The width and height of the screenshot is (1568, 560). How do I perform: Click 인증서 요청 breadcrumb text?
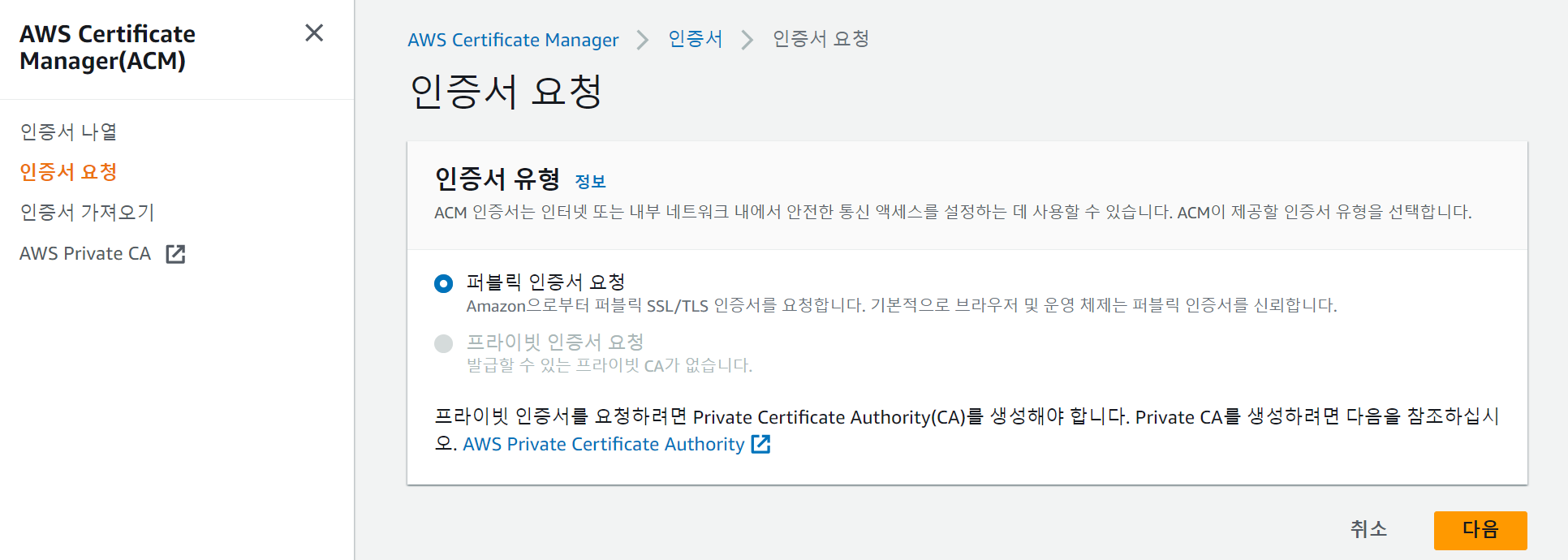[x=821, y=39]
